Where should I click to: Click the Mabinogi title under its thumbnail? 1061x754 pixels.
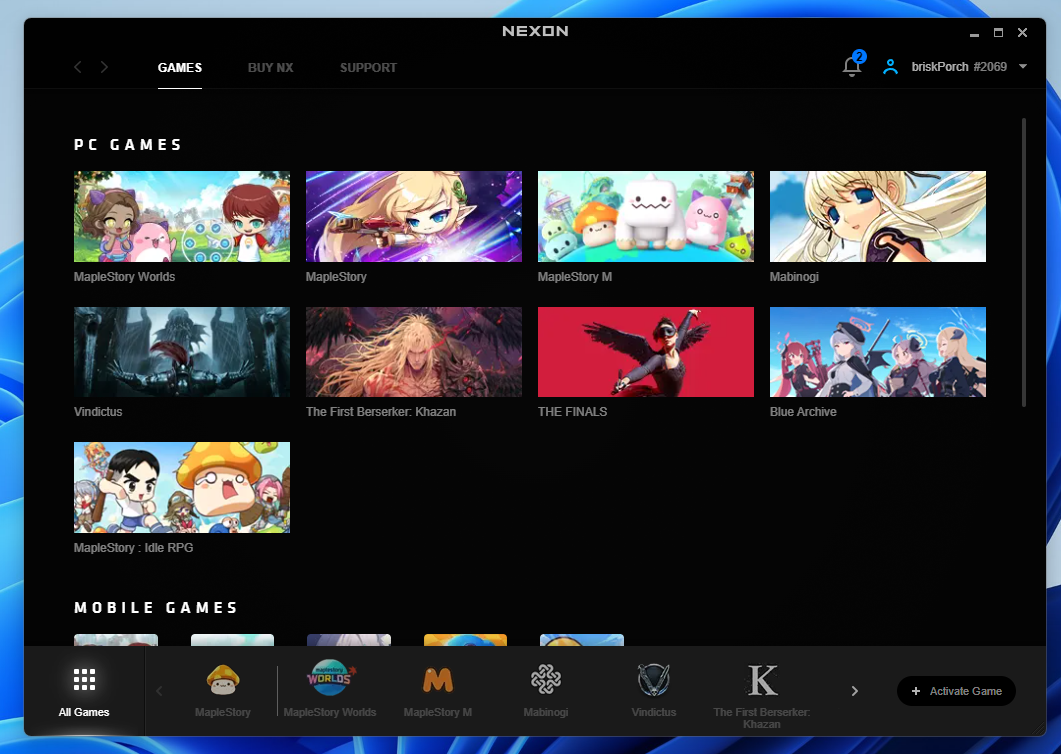(794, 277)
